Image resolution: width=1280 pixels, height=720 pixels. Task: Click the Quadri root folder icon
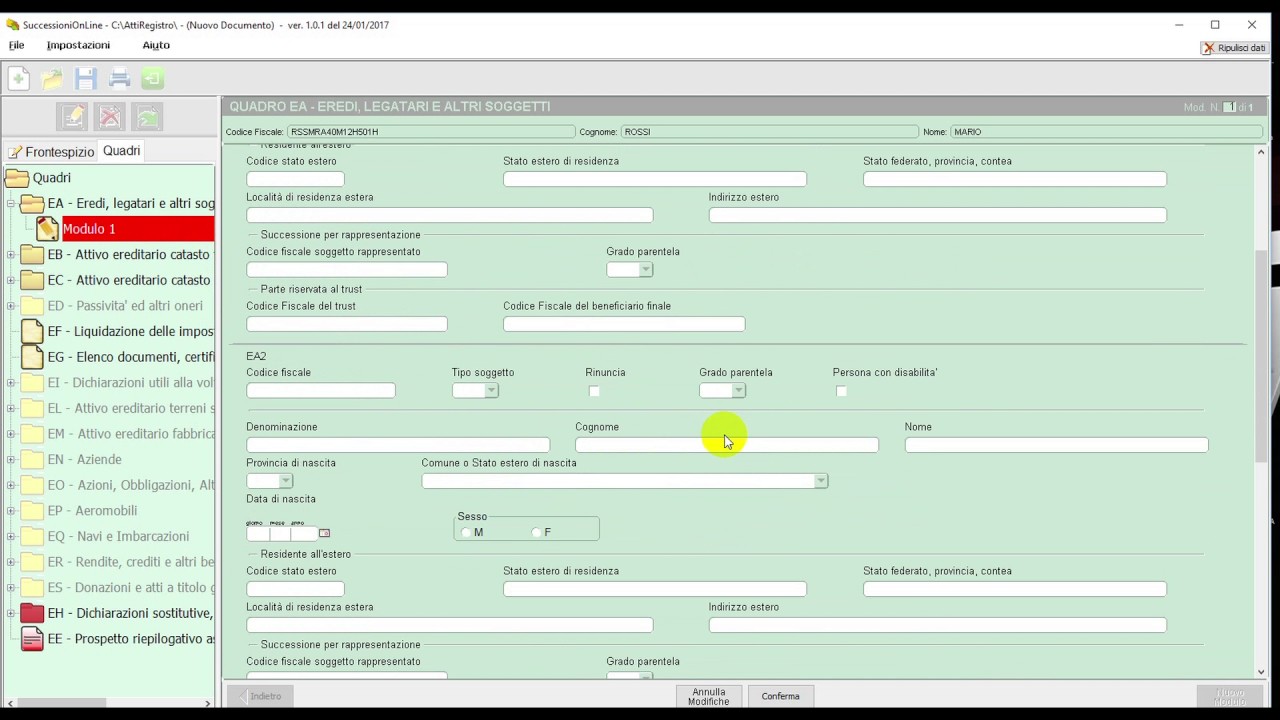(x=17, y=178)
